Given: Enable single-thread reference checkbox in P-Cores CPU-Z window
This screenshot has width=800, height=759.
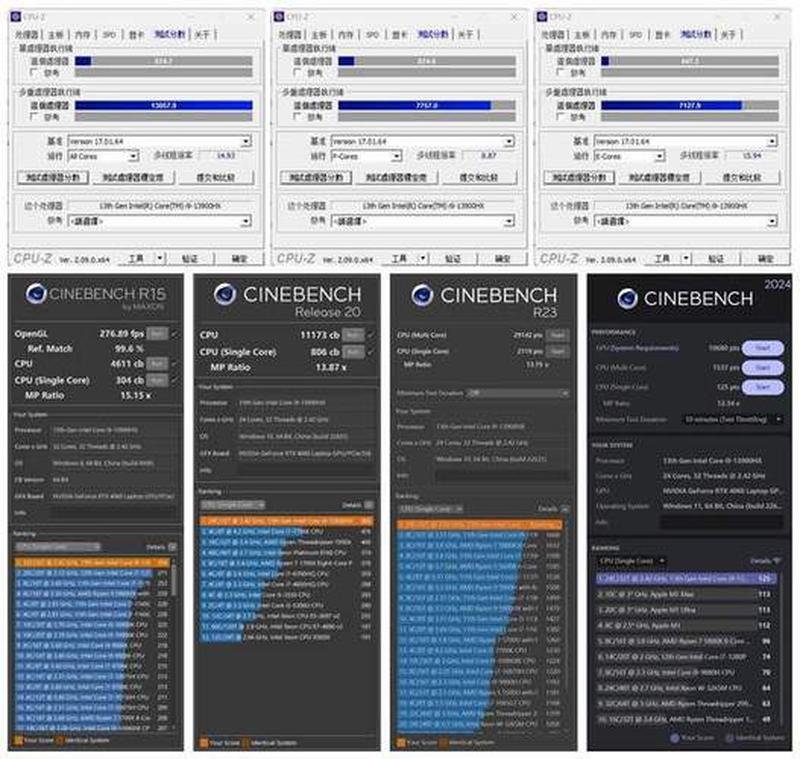Looking at the screenshot, I should (298, 72).
